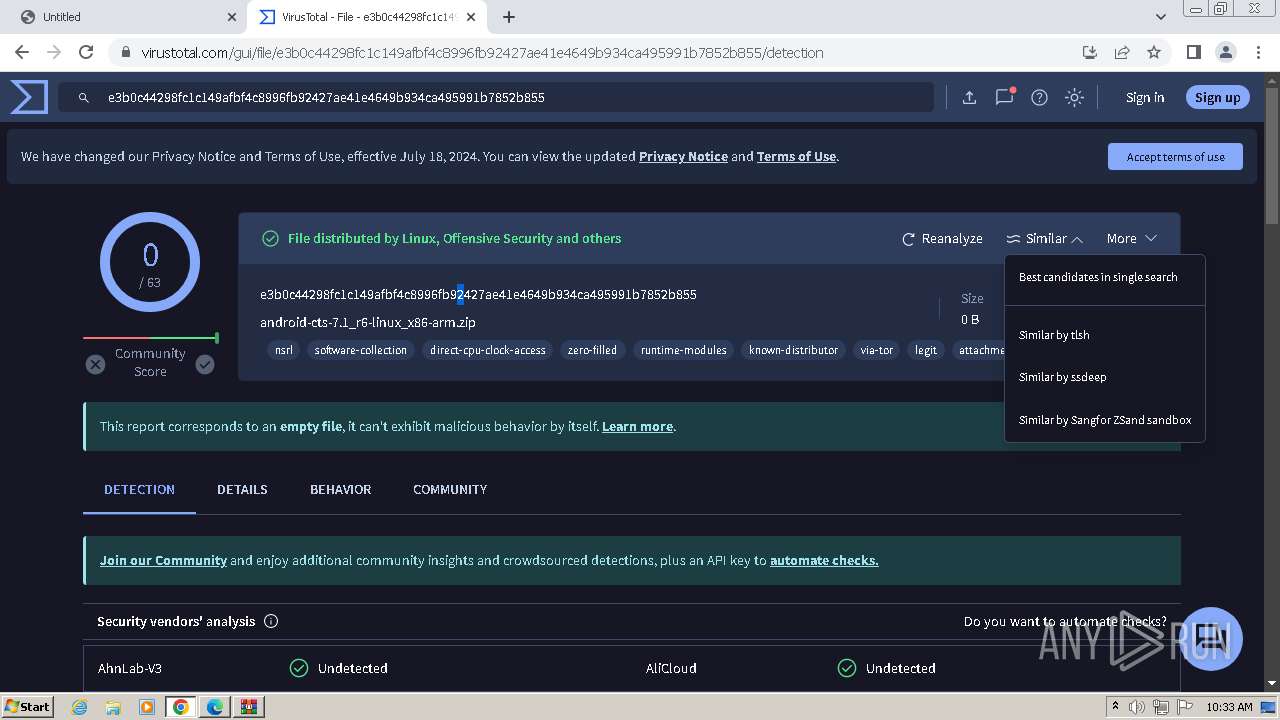The height and width of the screenshot is (720, 1280).
Task: Choose Similar by tlsh
Action: pyautogui.click(x=1054, y=335)
